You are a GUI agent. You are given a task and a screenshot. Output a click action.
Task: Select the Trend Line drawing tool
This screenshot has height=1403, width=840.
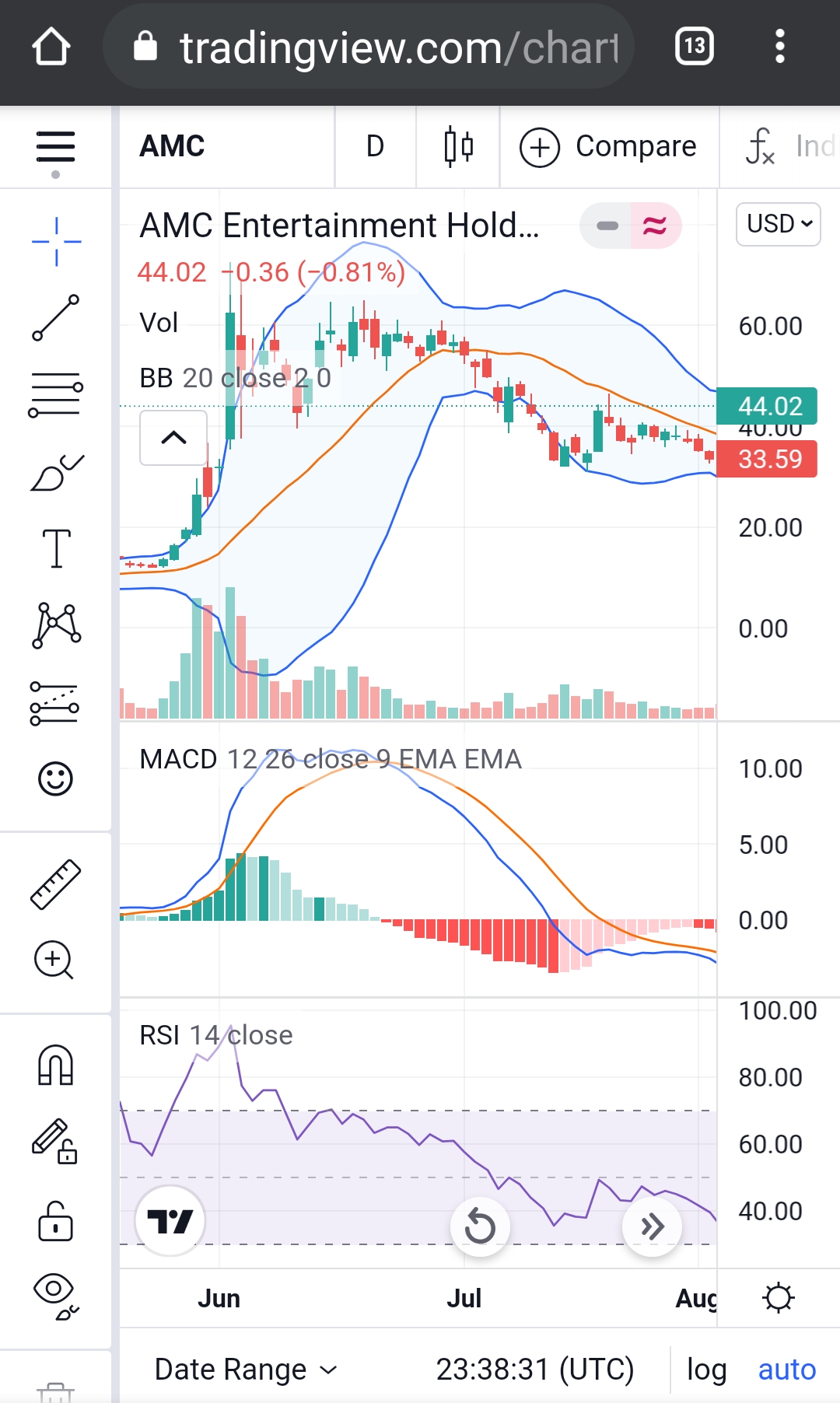point(56,317)
